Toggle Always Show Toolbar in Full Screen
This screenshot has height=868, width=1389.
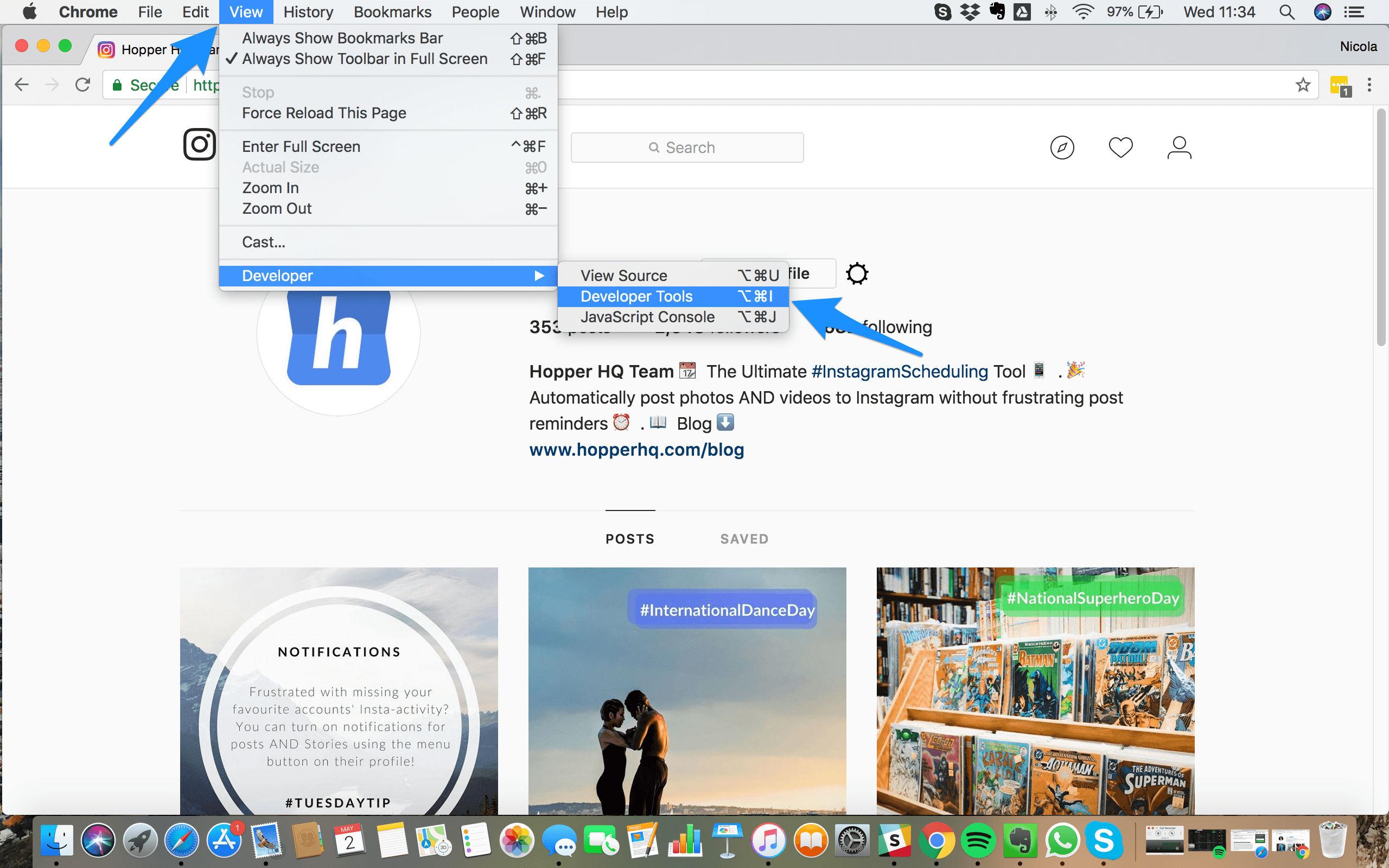[365, 58]
